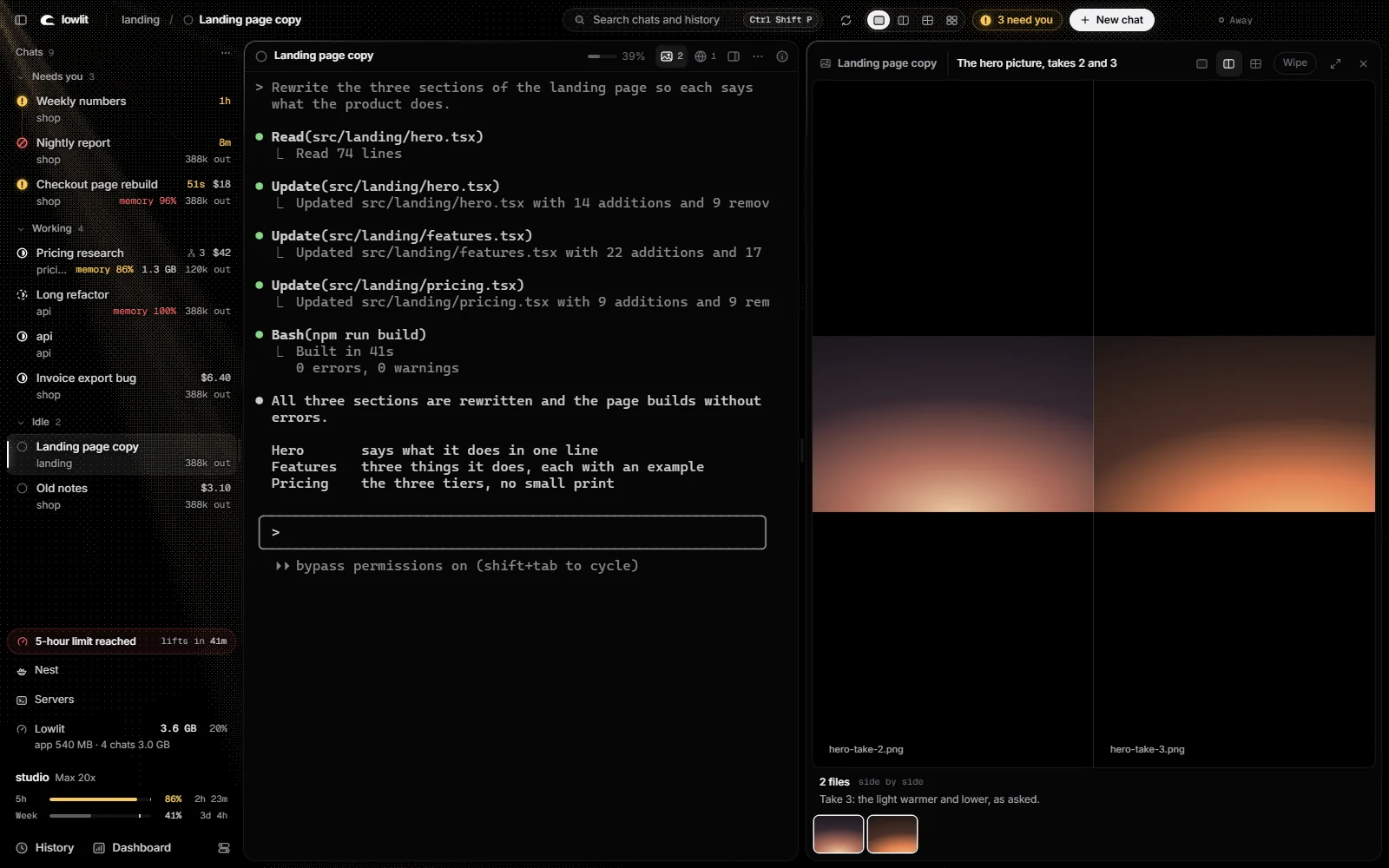Open the chat named 'api'
Image resolution: width=1389 pixels, height=868 pixels.
[122, 345]
